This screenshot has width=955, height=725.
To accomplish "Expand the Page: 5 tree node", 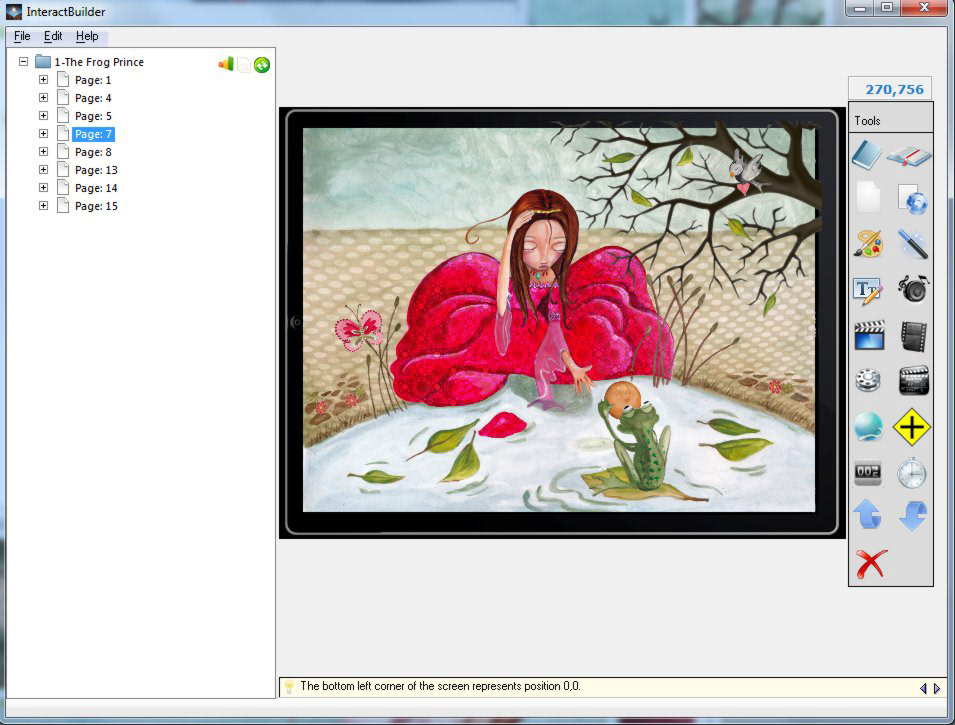I will tap(43, 116).
